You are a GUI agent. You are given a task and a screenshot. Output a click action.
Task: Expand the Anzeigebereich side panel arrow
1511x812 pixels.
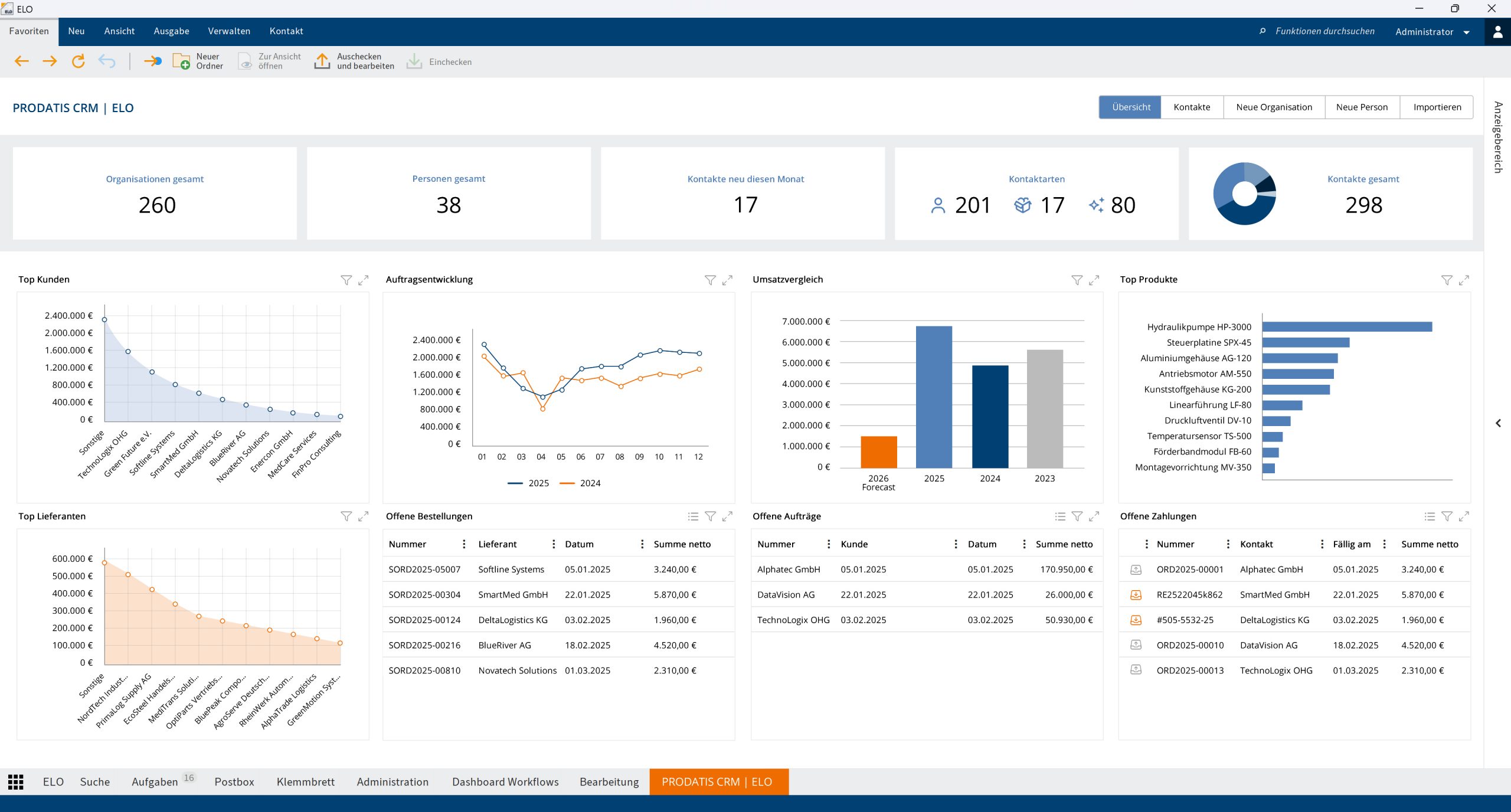point(1498,423)
